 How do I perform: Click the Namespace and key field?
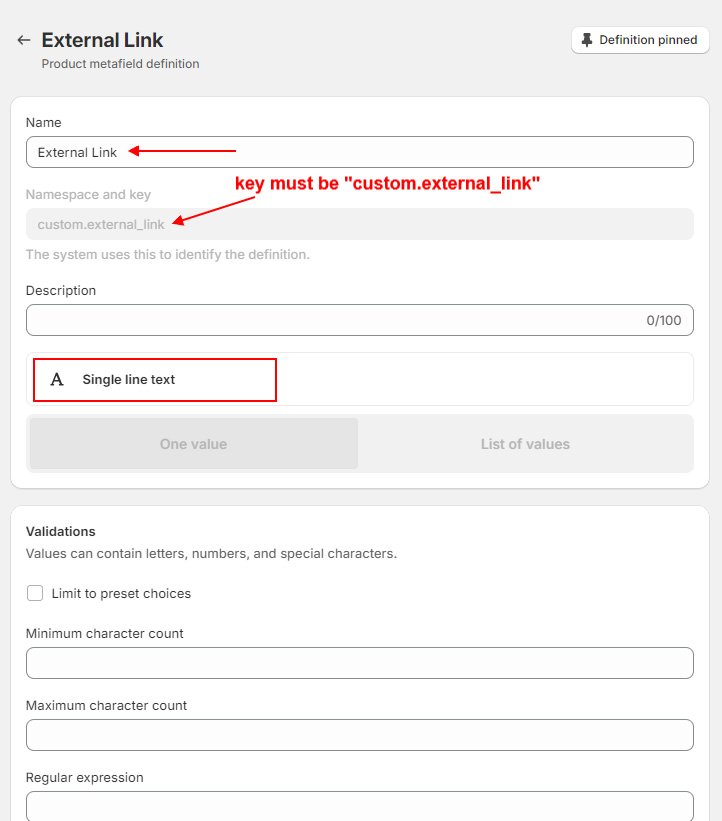click(x=360, y=224)
